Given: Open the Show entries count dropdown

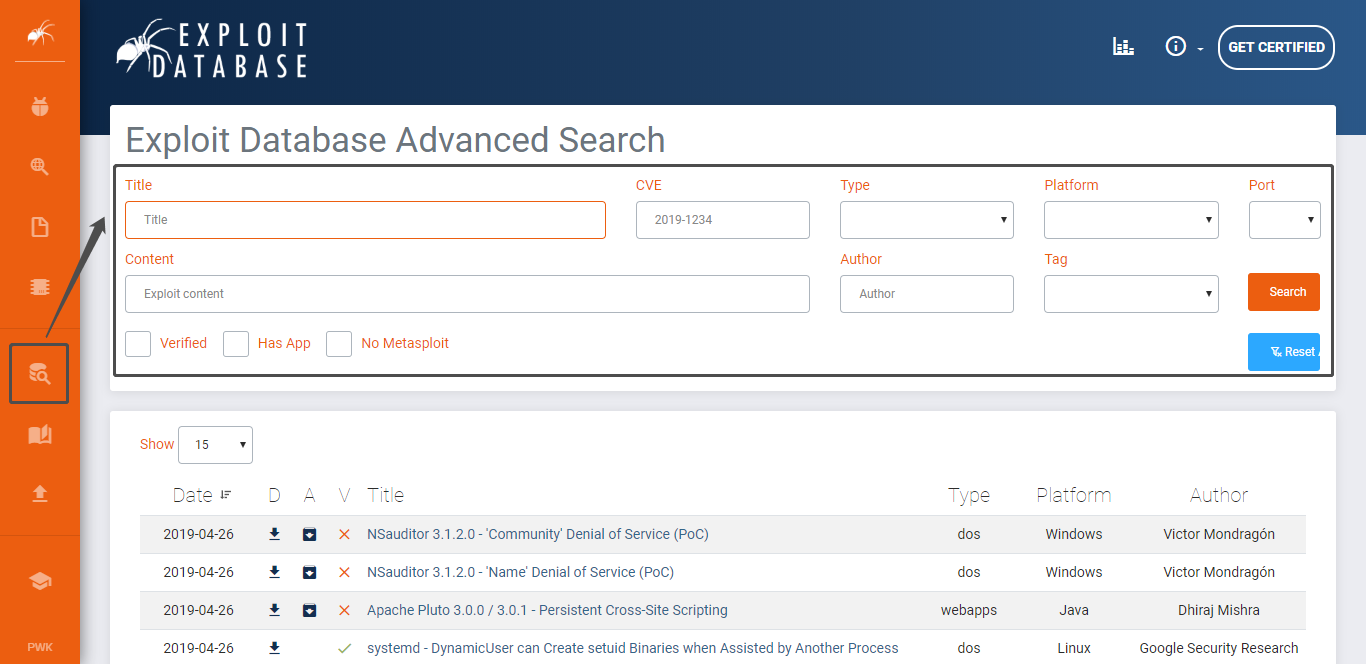Looking at the screenshot, I should pos(215,445).
